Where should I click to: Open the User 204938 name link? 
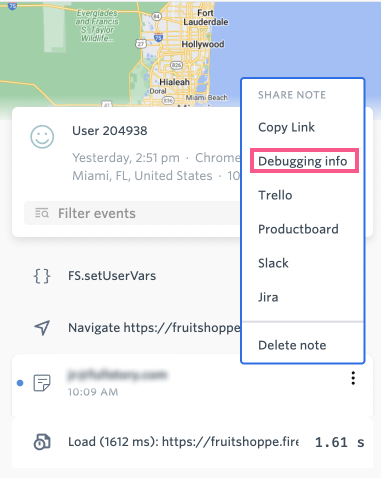(110, 131)
